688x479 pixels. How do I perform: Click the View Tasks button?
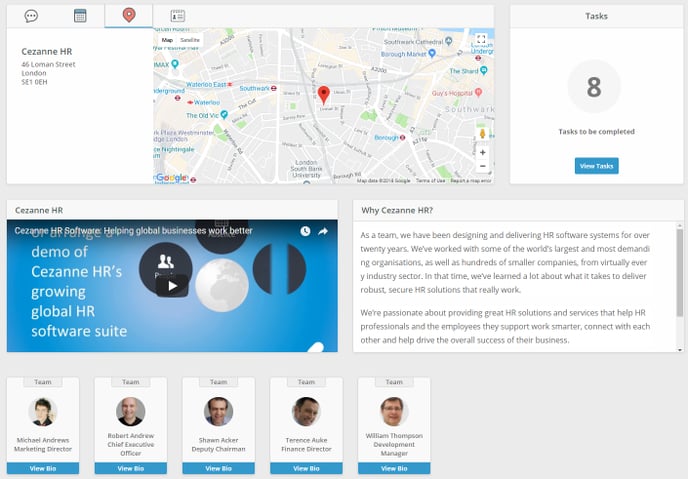[596, 166]
